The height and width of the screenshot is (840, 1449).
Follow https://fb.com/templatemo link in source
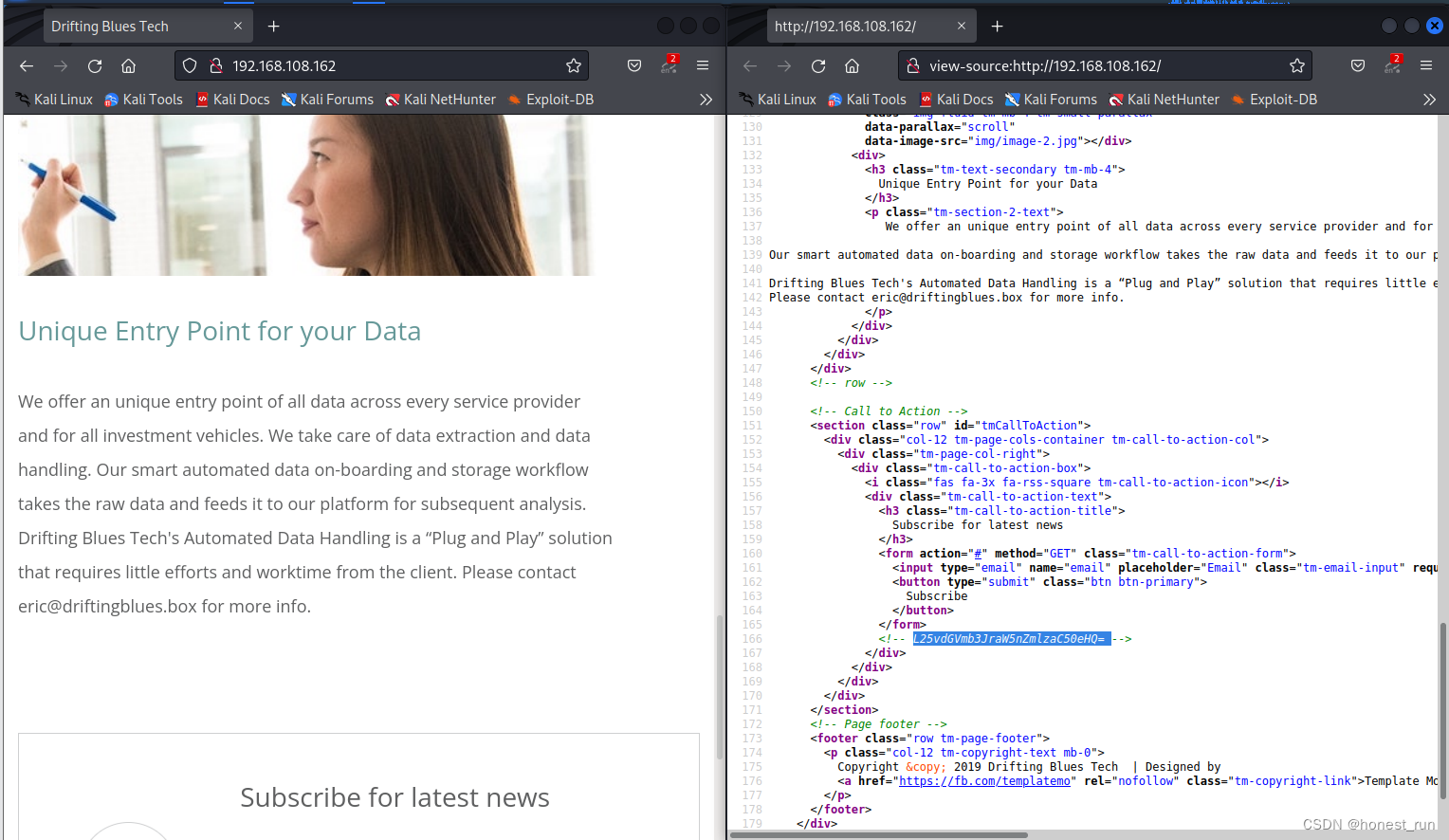point(984,781)
